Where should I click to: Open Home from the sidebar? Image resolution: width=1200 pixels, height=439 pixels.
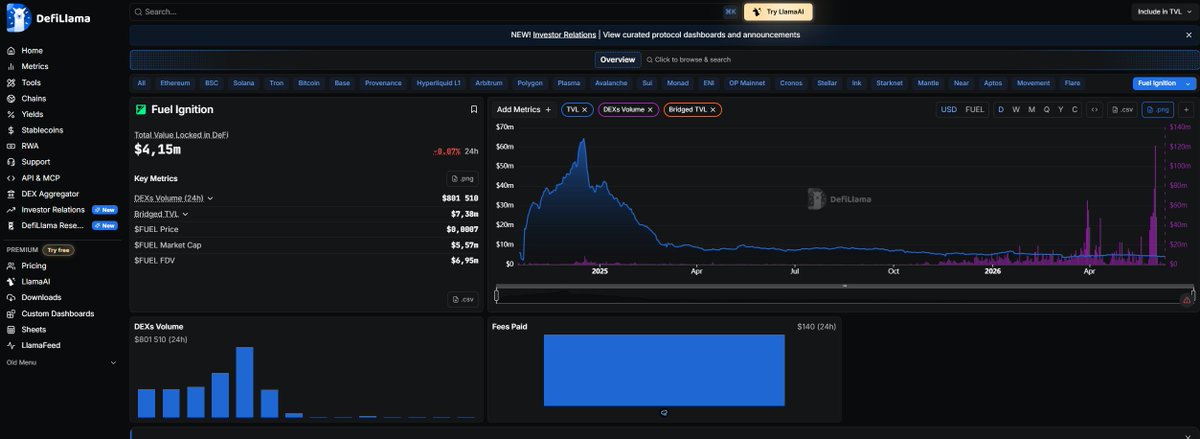32,50
